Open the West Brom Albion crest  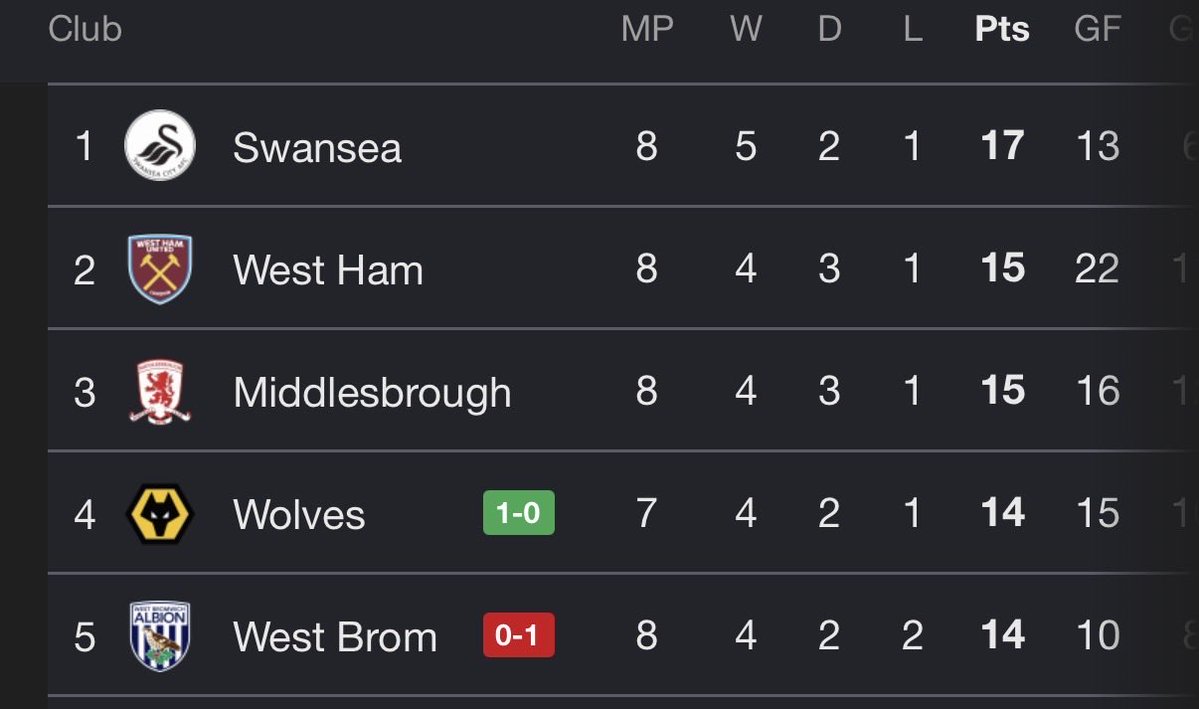pyautogui.click(x=160, y=636)
